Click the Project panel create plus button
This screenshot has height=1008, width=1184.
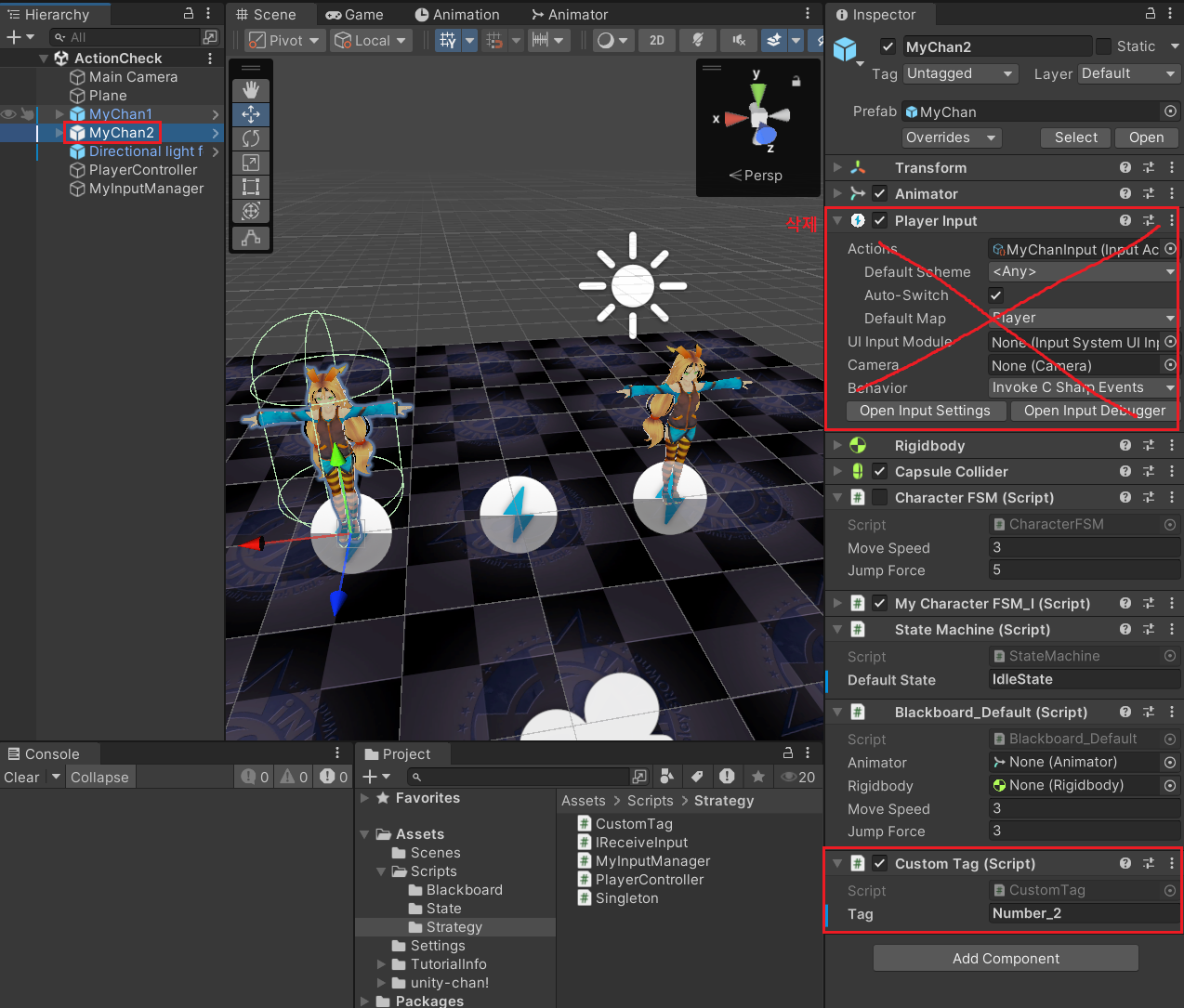375,777
